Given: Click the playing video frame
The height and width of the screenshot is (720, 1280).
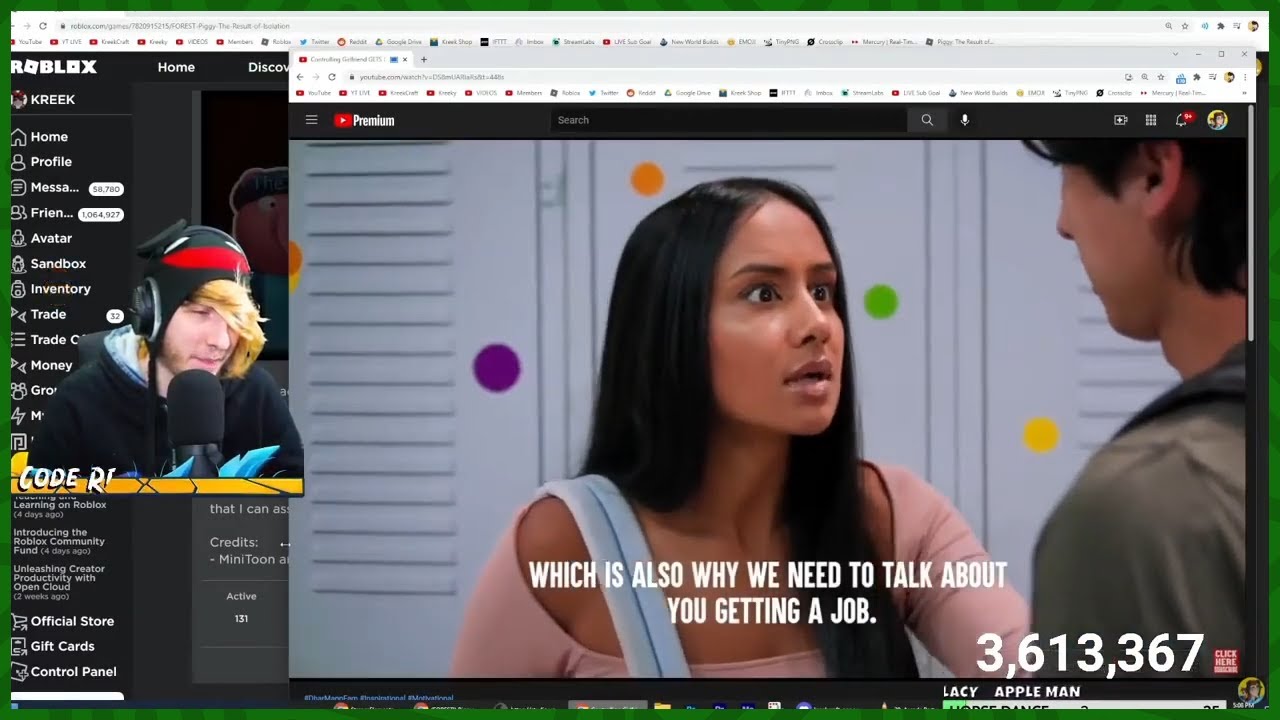Looking at the screenshot, I should (768, 408).
